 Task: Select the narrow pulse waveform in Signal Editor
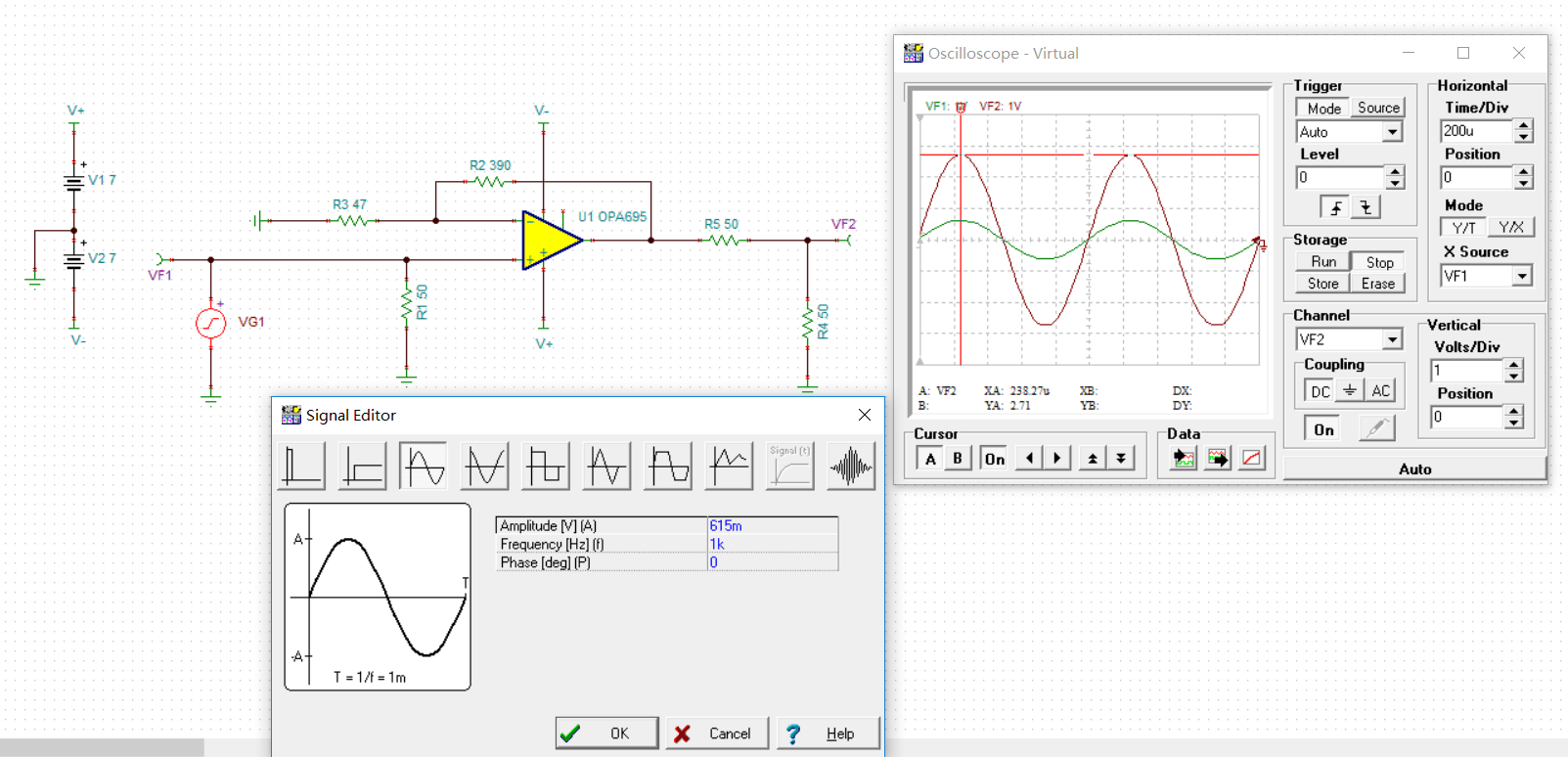coord(301,465)
